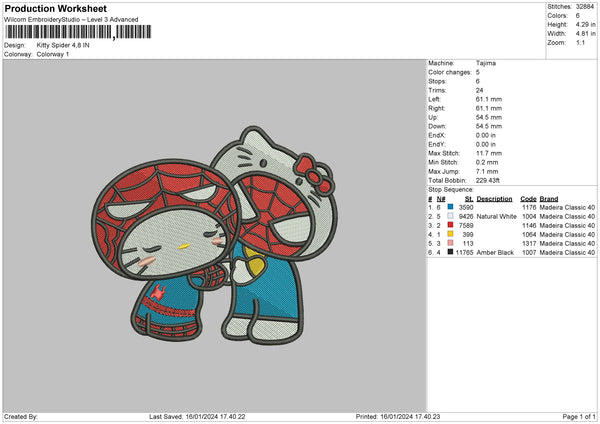Click thread code '1176' in the table
This screenshot has height=424, width=600.
tap(529, 207)
